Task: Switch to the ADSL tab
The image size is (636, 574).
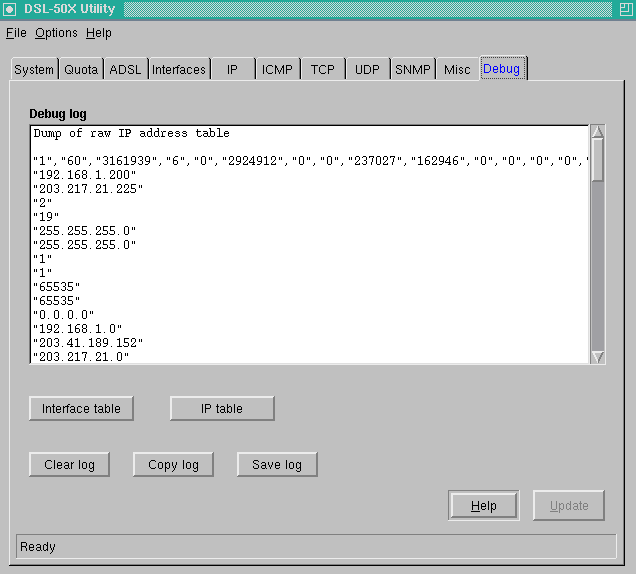Action: pos(125,69)
